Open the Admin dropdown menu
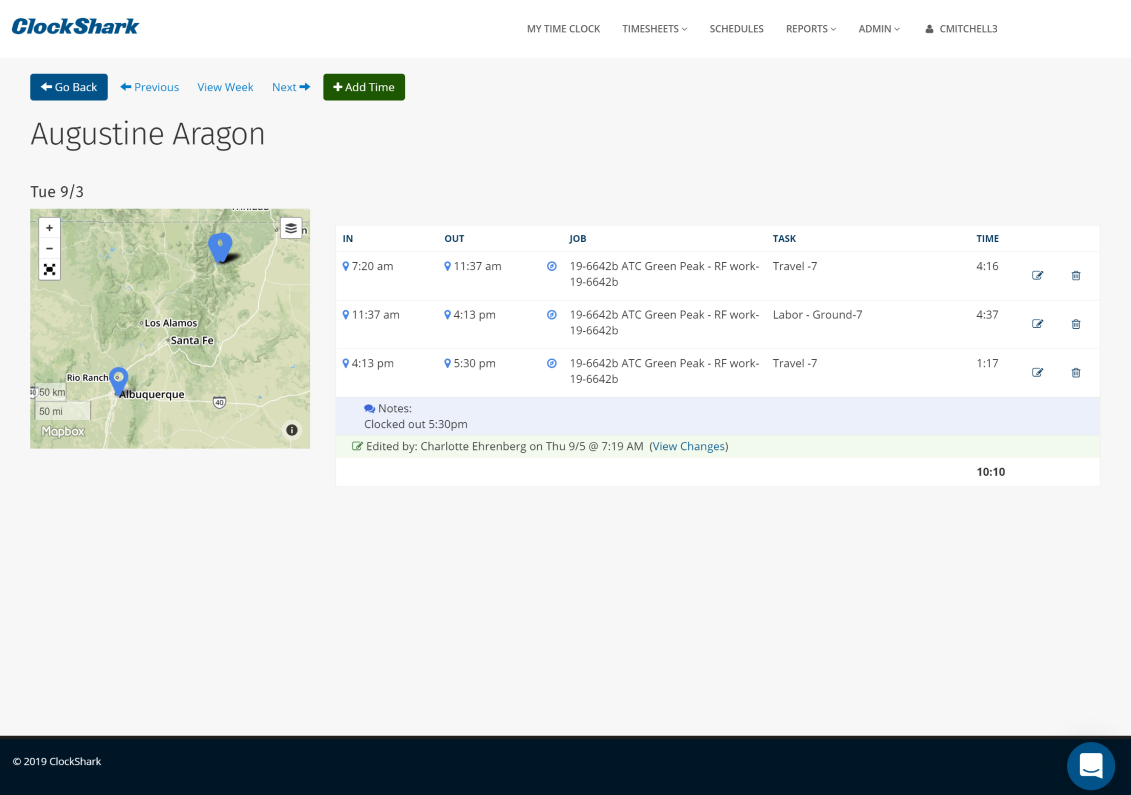The image size is (1131, 795). (x=879, y=29)
